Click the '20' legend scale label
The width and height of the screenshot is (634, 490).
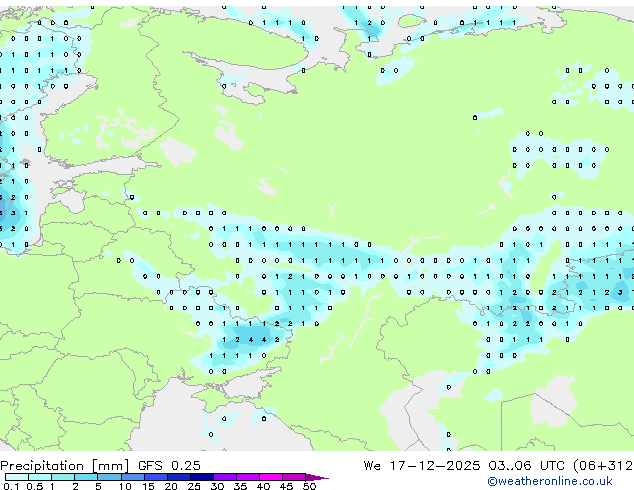[171, 486]
